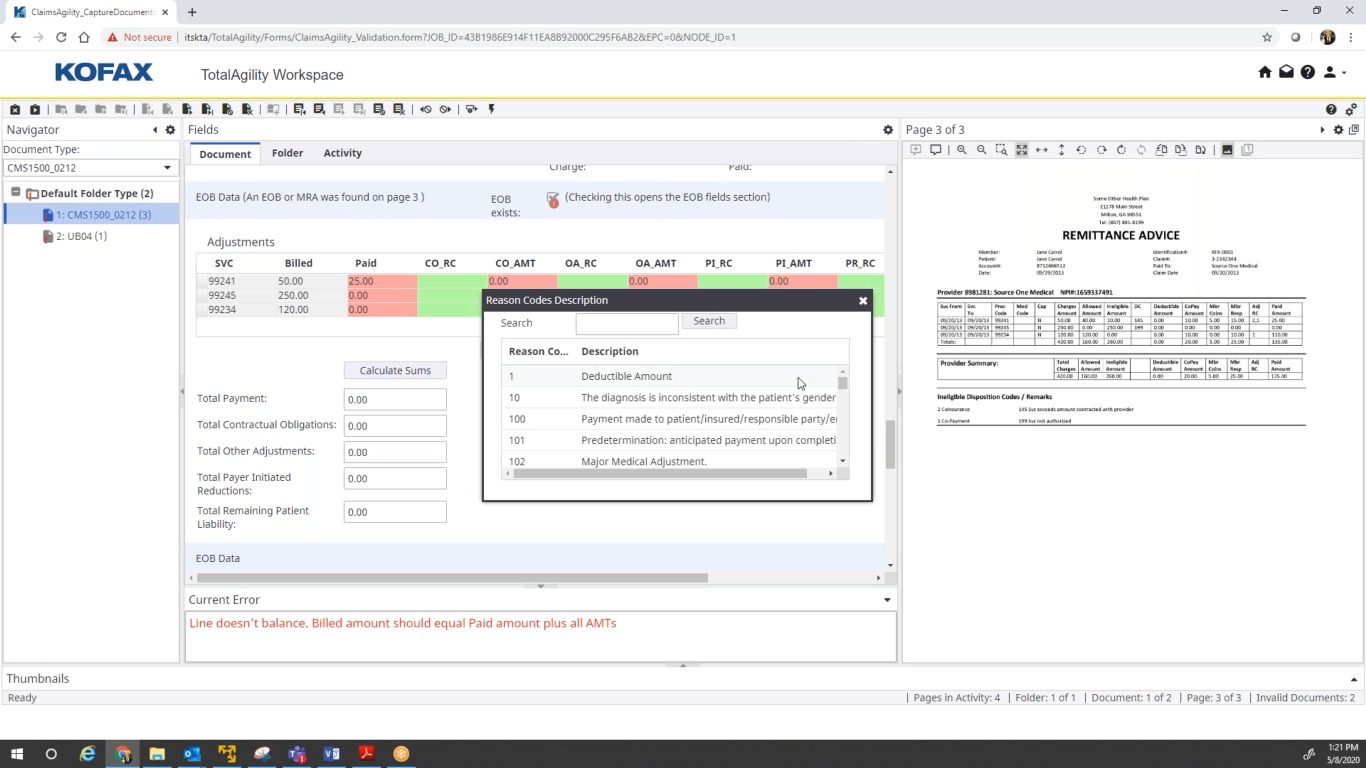Viewport: 1366px width, 768px height.
Task: Click the Reason Codes horizontal scrollbar
Action: pyautogui.click(x=660, y=474)
